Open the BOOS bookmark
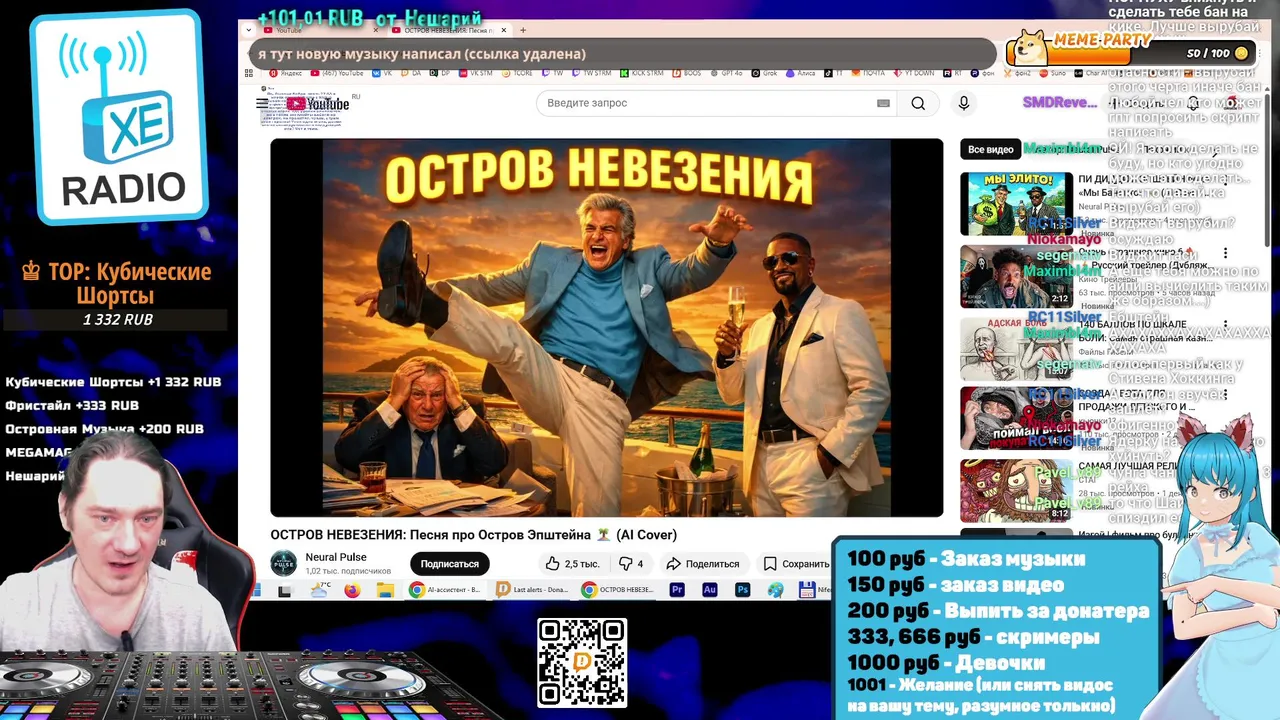 pos(686,73)
